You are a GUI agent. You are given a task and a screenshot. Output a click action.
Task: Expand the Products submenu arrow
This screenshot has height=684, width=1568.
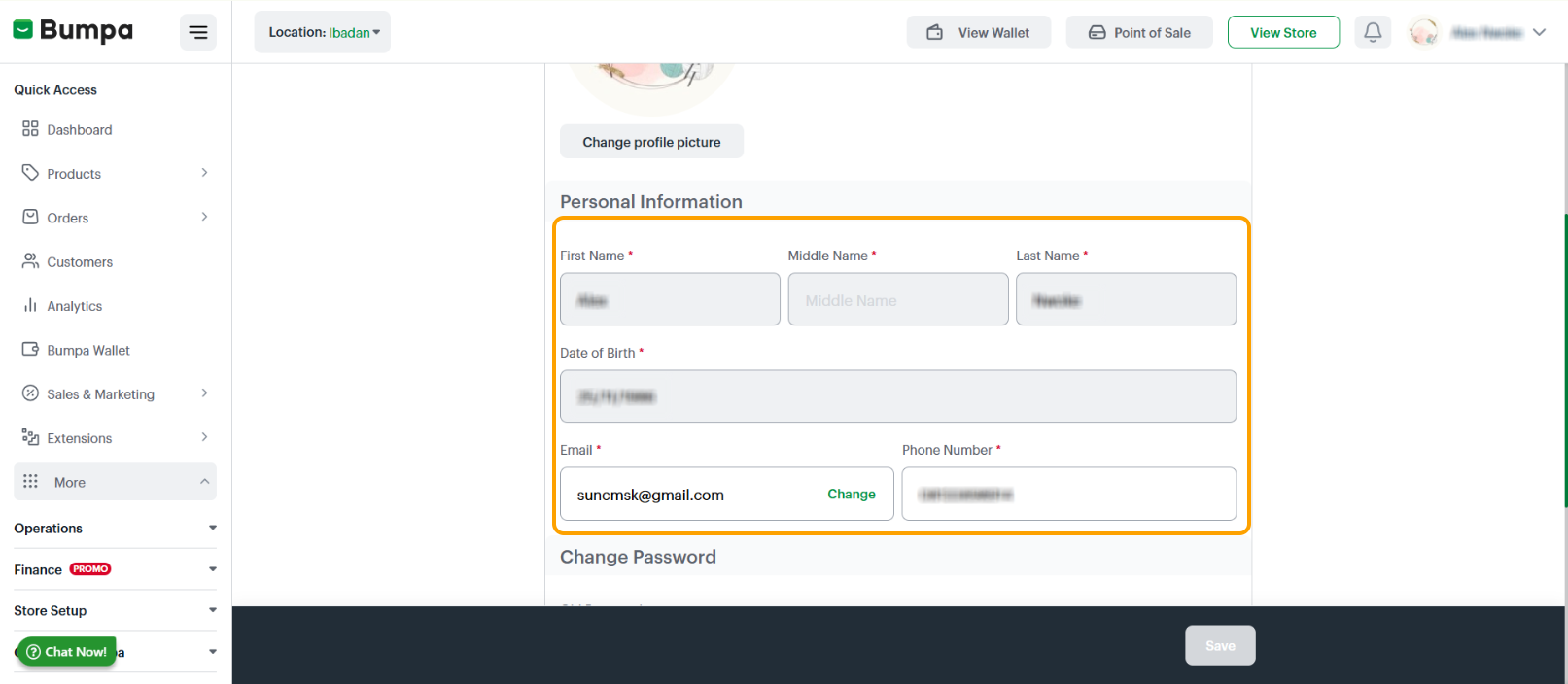click(x=204, y=173)
